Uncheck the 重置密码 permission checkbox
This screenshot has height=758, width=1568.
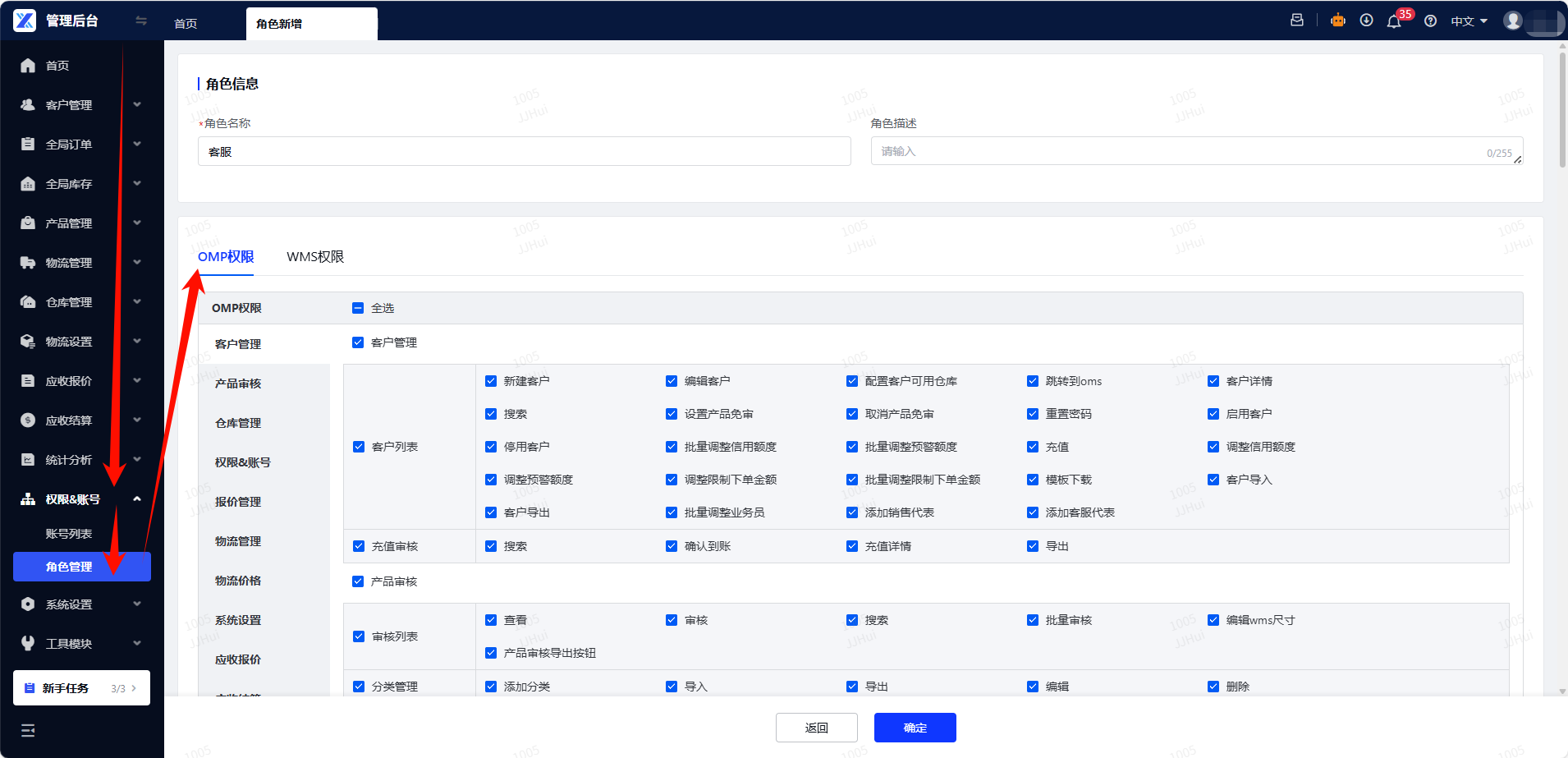[x=1033, y=414]
